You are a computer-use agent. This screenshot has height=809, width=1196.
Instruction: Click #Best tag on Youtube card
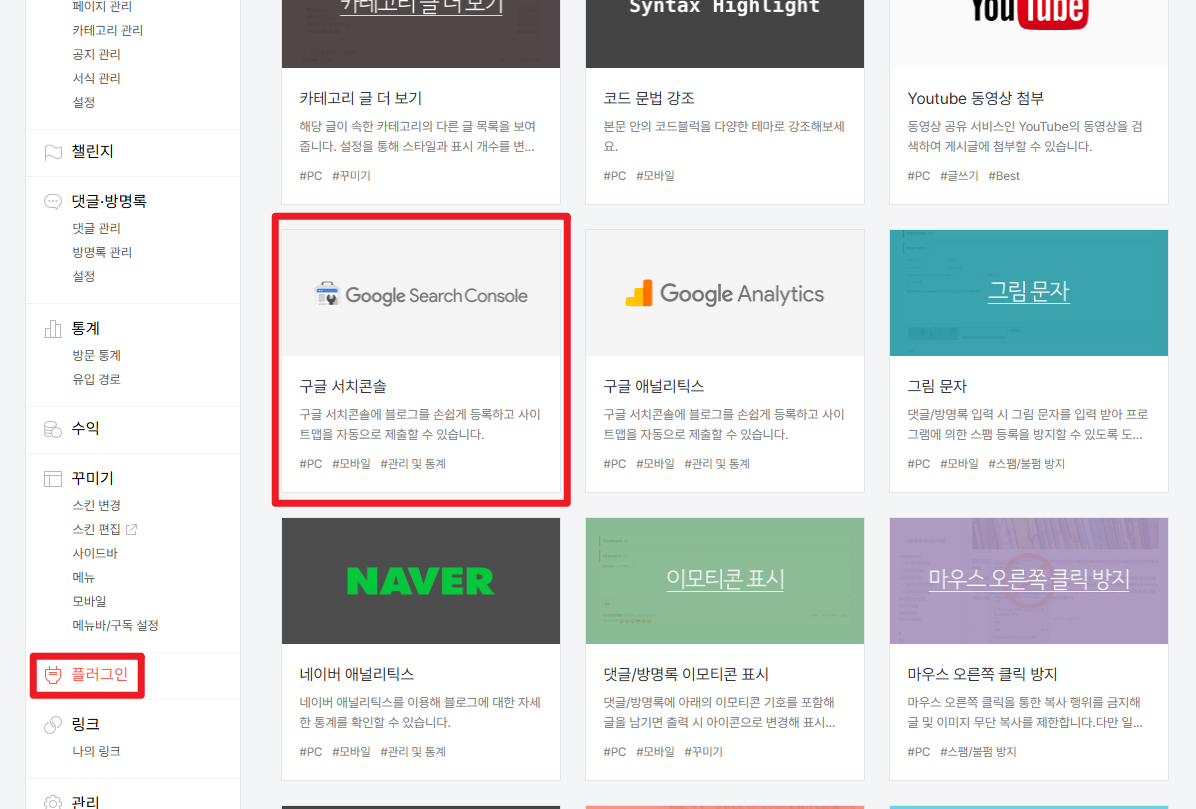click(1004, 176)
